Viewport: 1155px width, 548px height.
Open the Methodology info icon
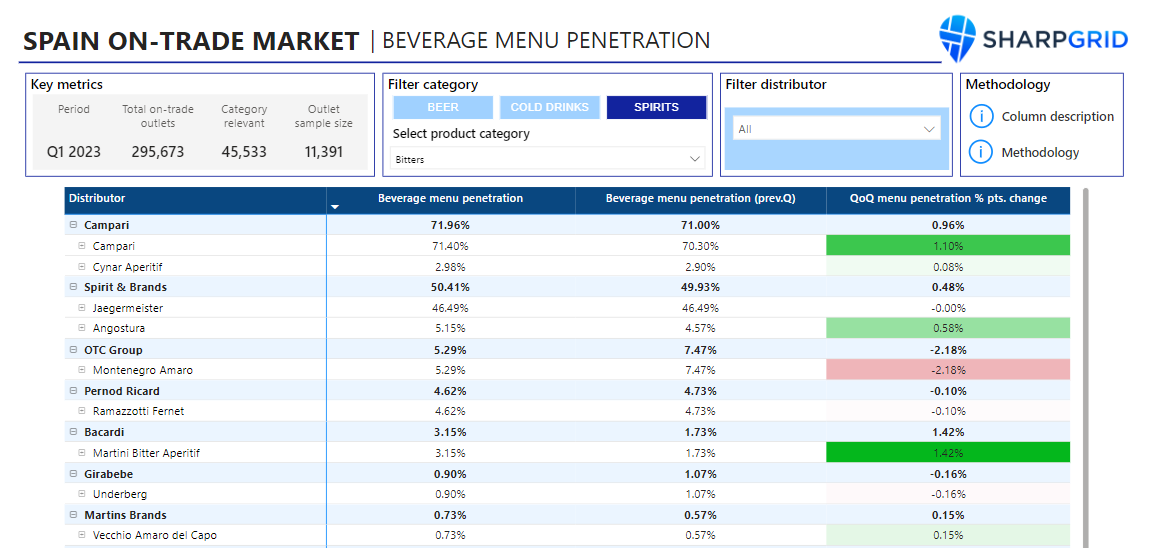(x=981, y=152)
